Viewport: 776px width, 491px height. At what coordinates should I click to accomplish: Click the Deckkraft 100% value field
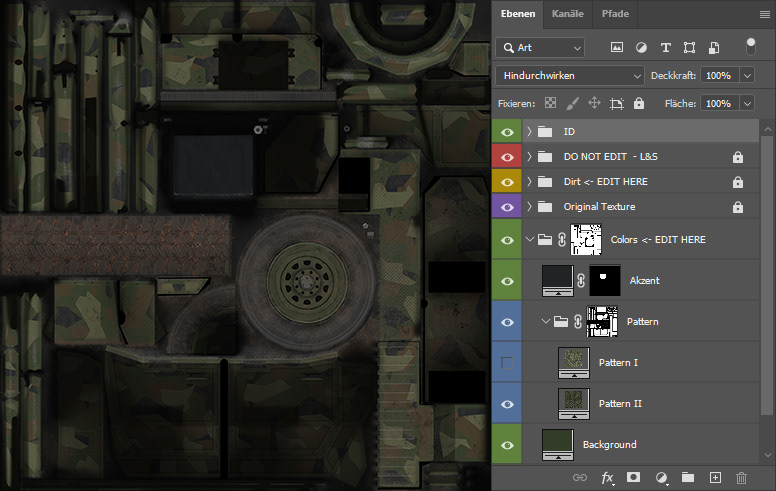pyautogui.click(x=720, y=76)
